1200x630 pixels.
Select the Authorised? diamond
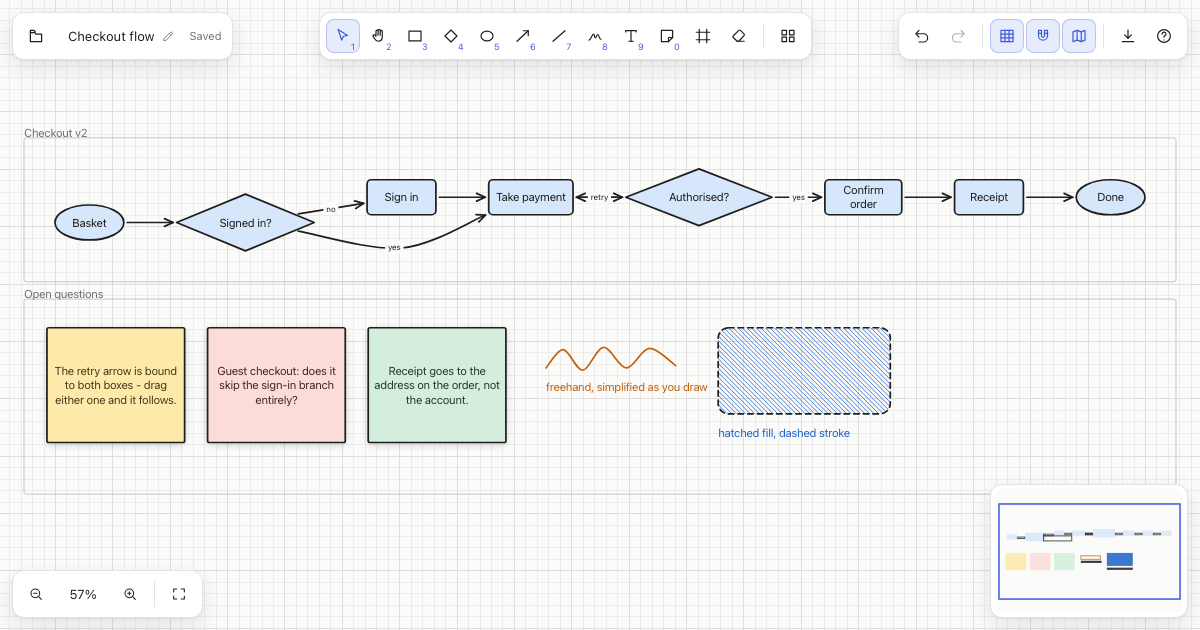tap(699, 197)
